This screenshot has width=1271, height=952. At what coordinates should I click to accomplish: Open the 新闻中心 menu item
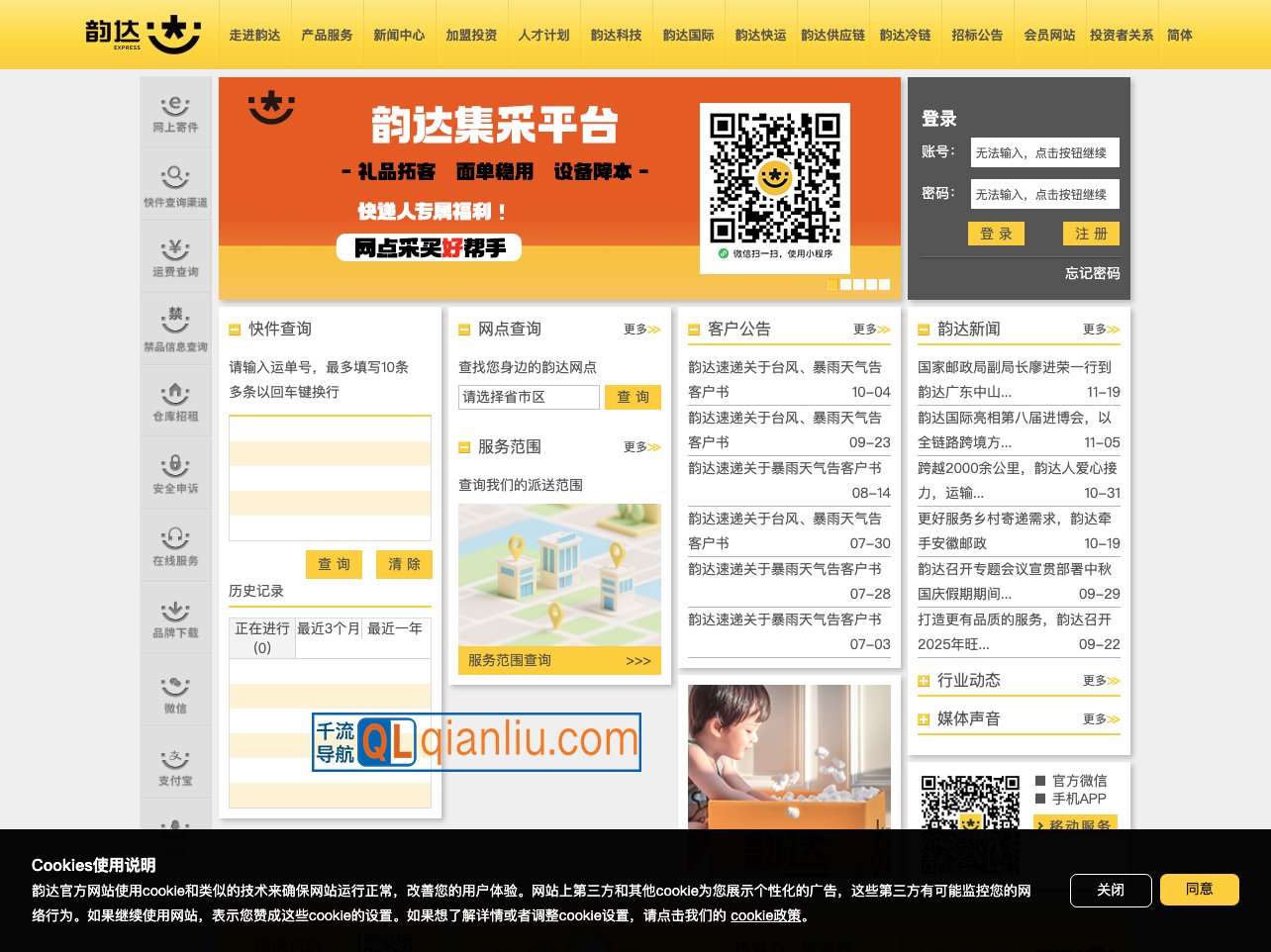point(399,35)
